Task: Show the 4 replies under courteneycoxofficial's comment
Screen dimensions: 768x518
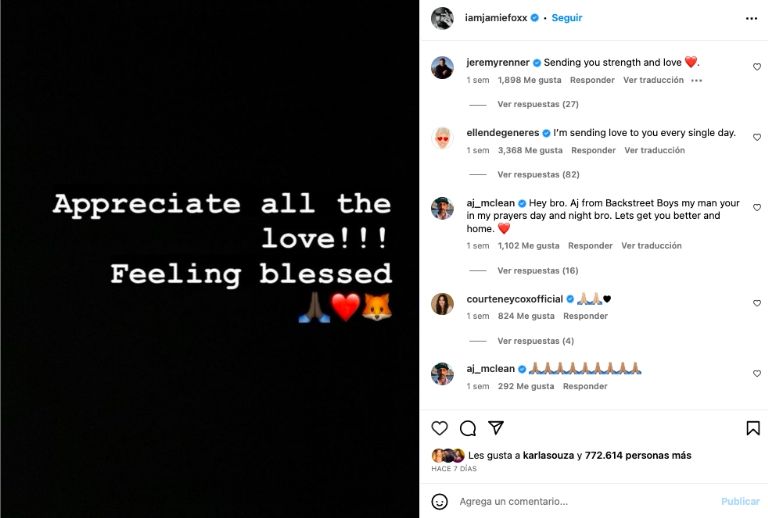Action: [x=535, y=340]
